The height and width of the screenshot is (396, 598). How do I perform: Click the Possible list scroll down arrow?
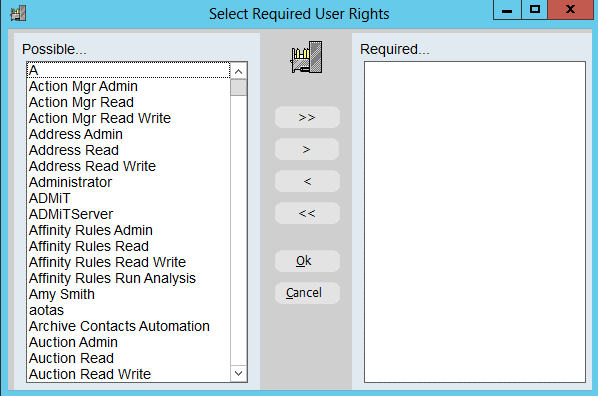(x=239, y=373)
